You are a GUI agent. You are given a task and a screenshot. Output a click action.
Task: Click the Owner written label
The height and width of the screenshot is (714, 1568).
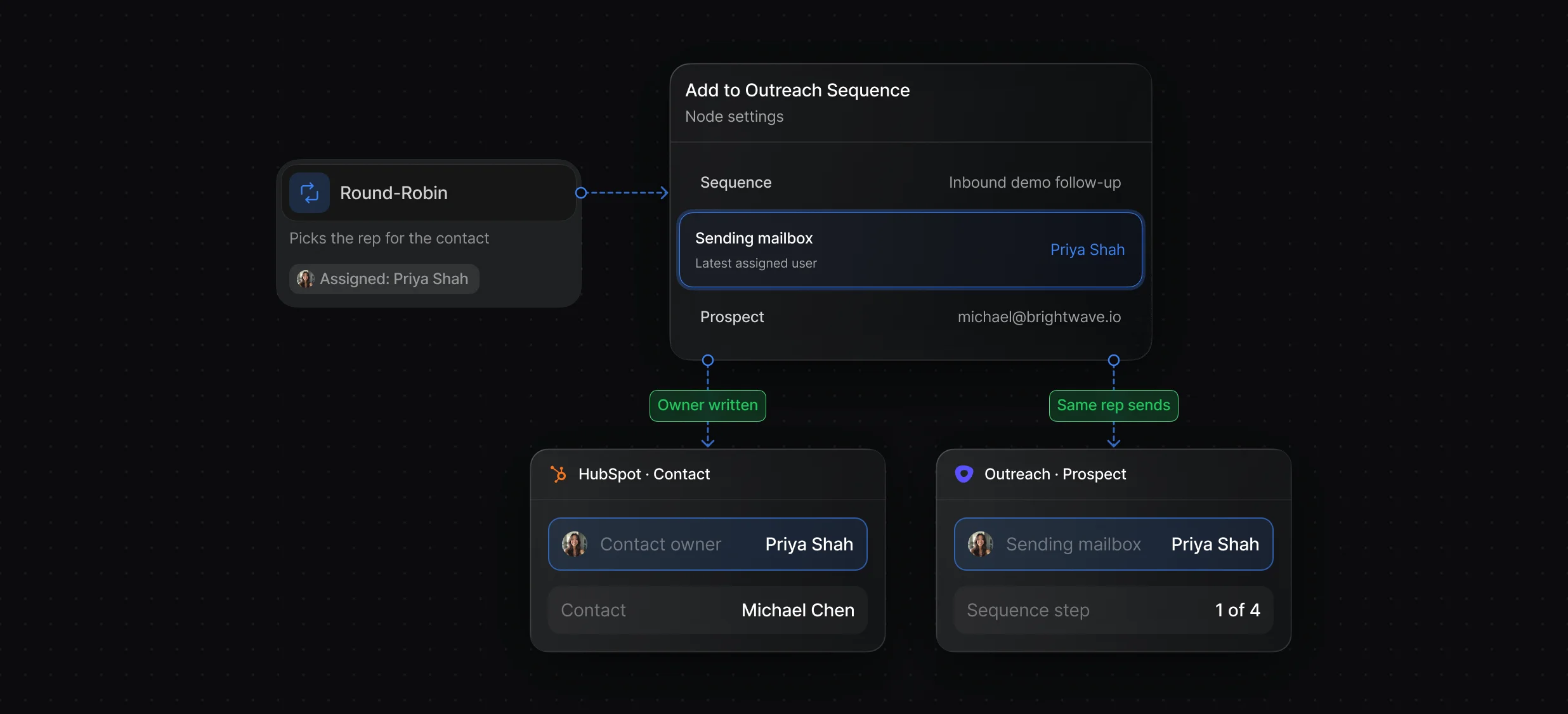point(708,406)
